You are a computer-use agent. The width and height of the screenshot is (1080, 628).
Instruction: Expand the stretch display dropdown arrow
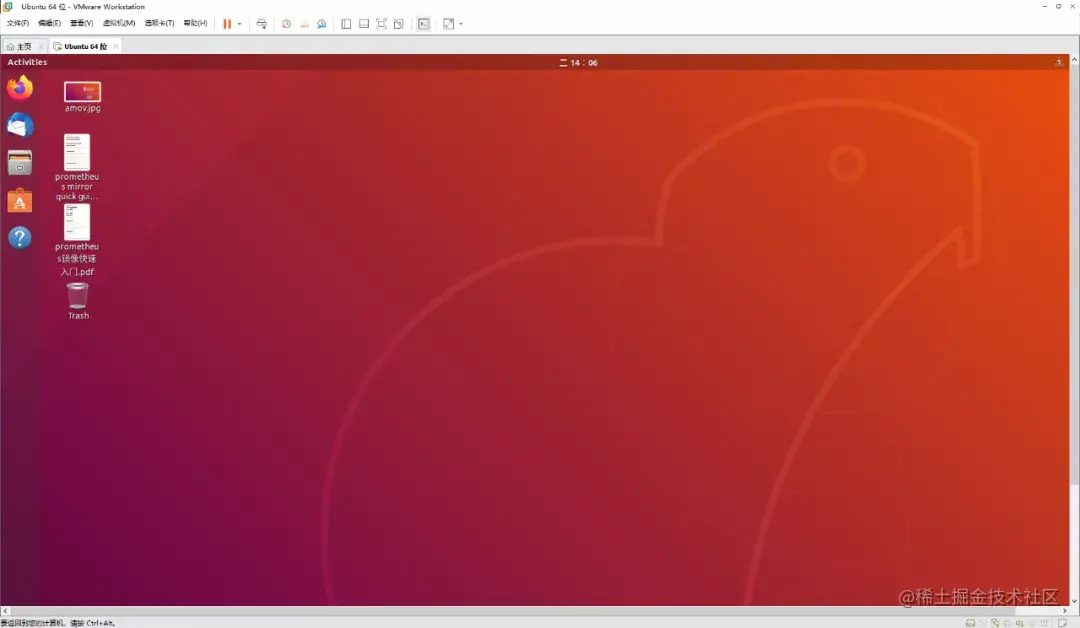pos(461,24)
